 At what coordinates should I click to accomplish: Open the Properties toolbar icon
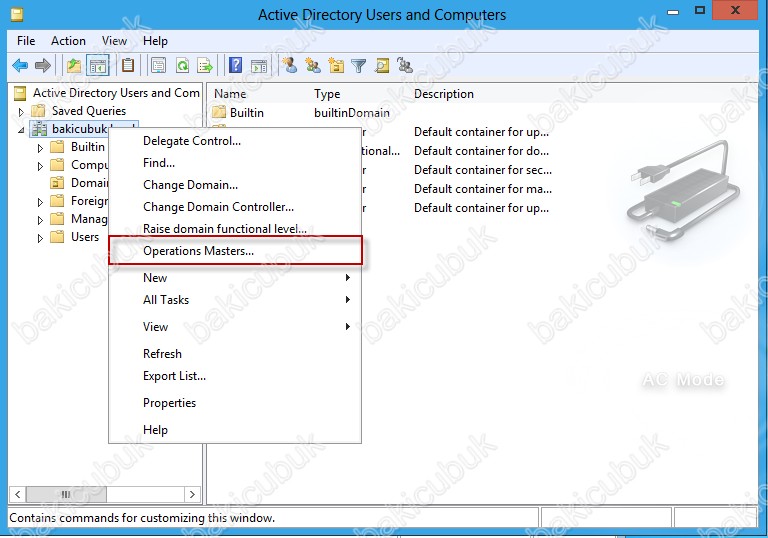tap(158, 65)
